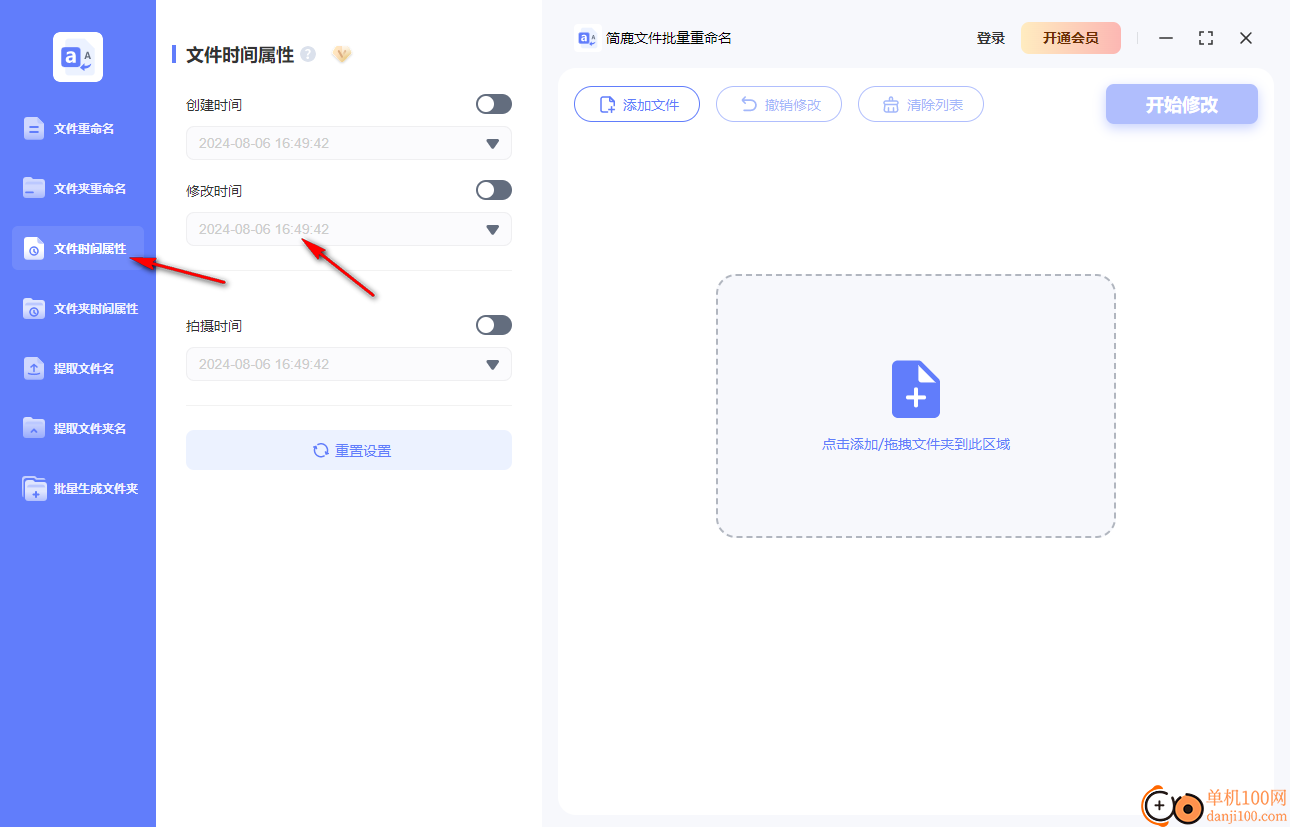
Task: Go to the 文件夹时间属性 section
Action: pyautogui.click(x=78, y=308)
